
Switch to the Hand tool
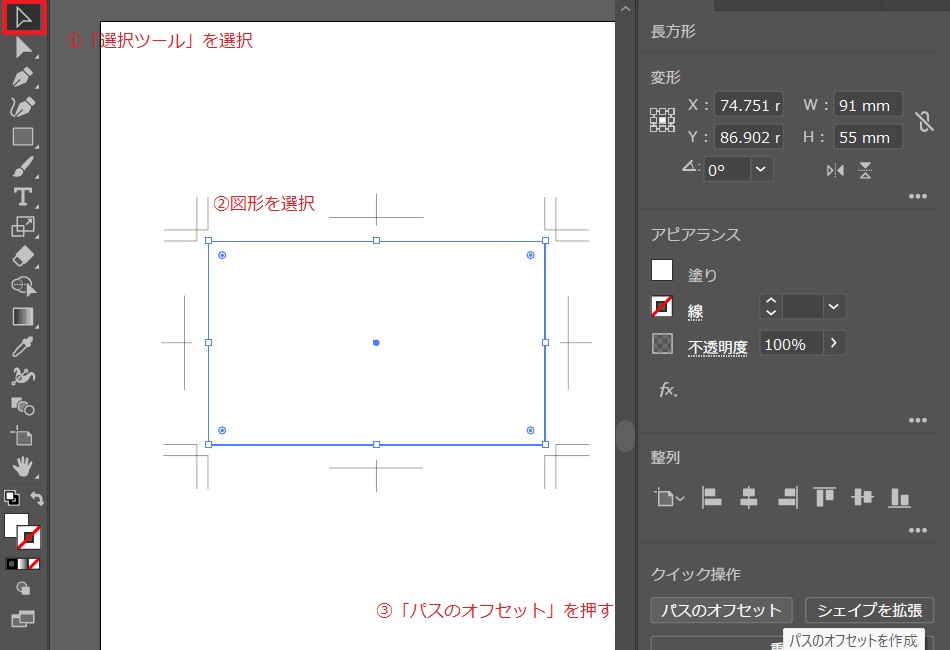pos(23,465)
